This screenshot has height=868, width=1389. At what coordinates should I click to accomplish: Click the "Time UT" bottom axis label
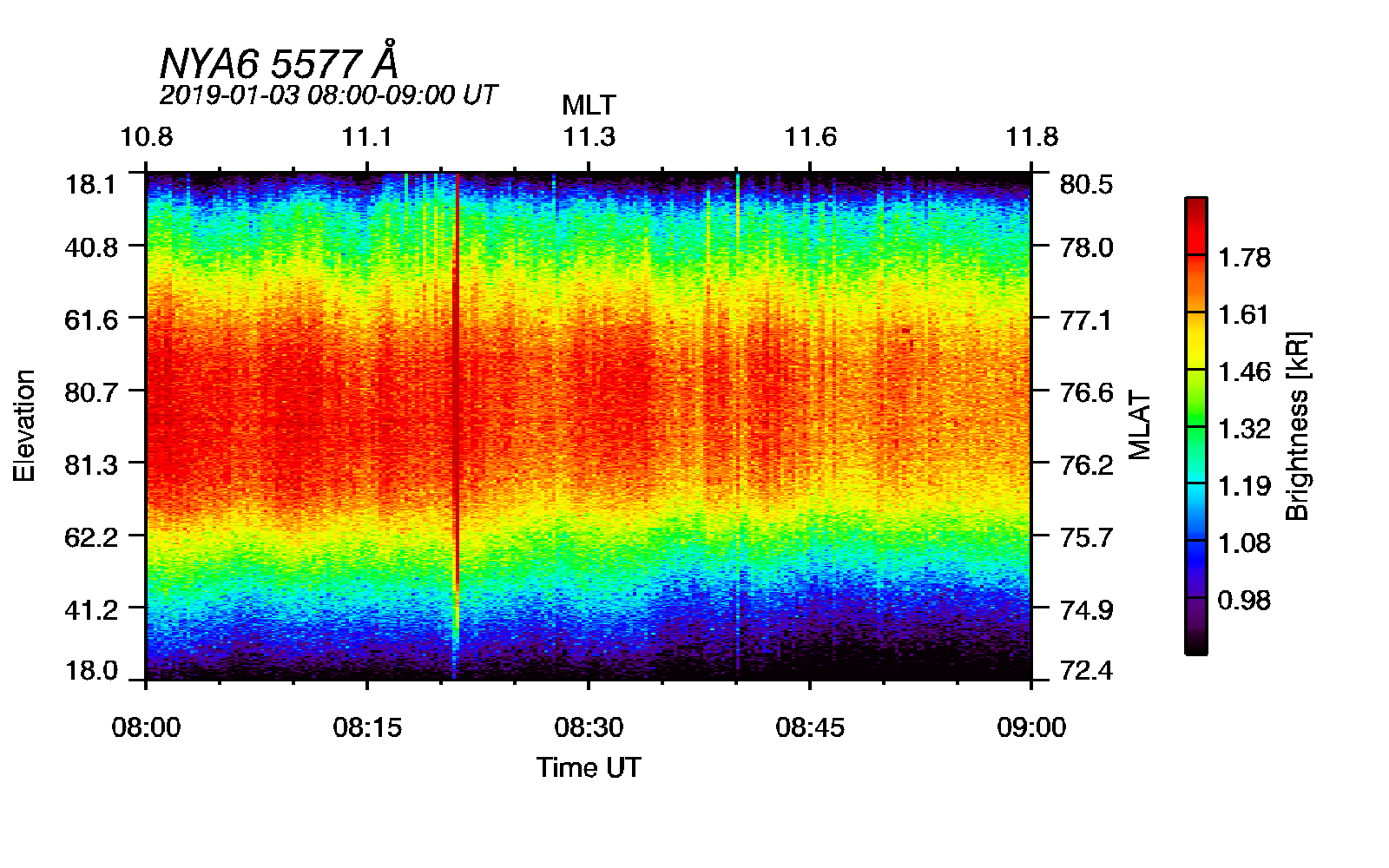click(589, 767)
